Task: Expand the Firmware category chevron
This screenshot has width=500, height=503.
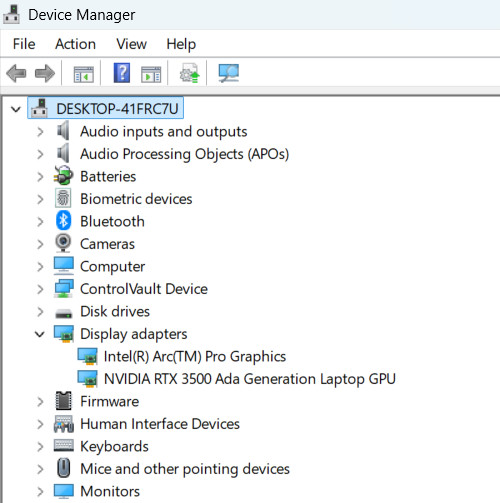Action: click(x=40, y=402)
